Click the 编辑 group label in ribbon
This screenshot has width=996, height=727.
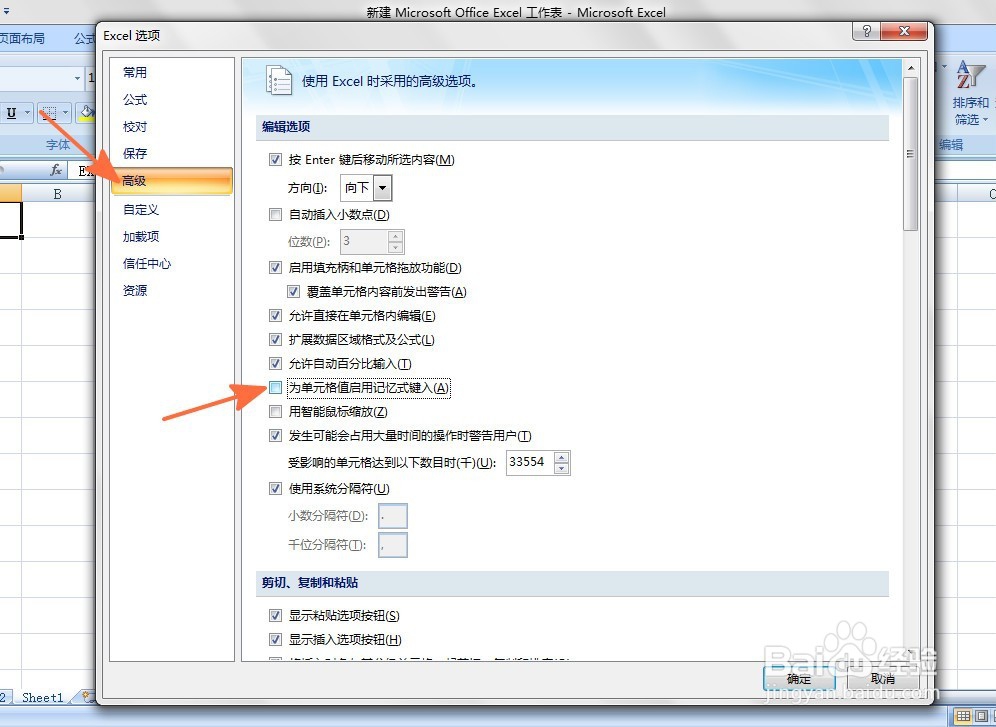click(951, 145)
